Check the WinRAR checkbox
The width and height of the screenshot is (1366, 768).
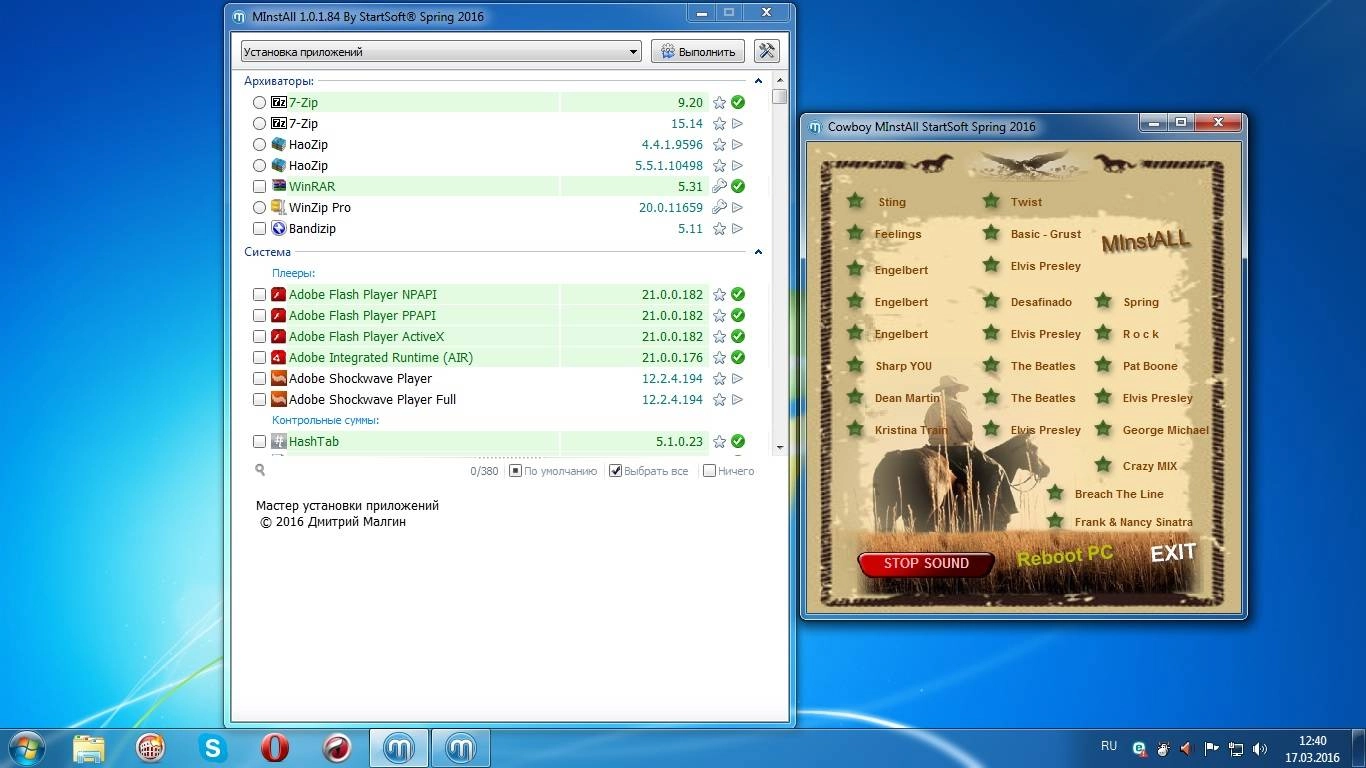tap(260, 186)
